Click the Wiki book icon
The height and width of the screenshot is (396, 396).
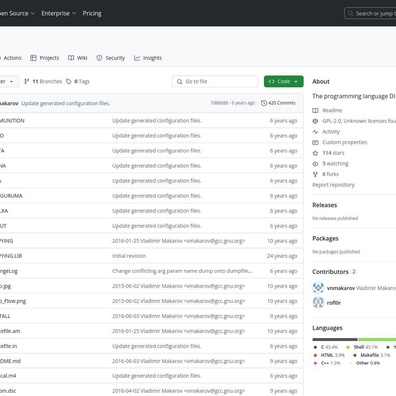pos(71,58)
